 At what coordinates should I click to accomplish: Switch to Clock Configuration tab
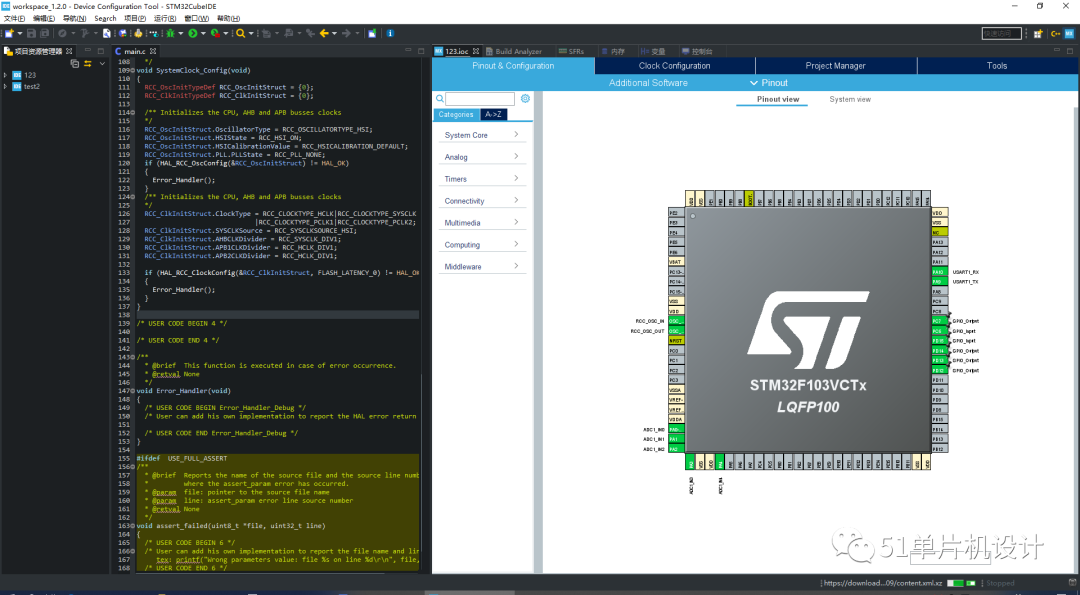pyautogui.click(x=674, y=66)
